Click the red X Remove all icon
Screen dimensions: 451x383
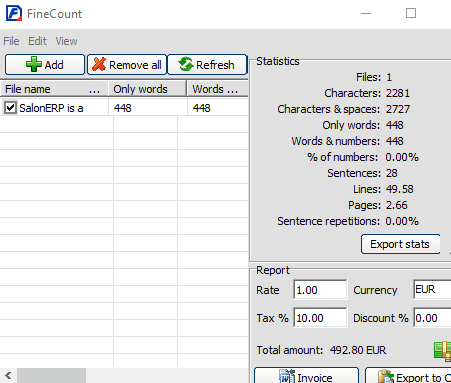click(99, 64)
